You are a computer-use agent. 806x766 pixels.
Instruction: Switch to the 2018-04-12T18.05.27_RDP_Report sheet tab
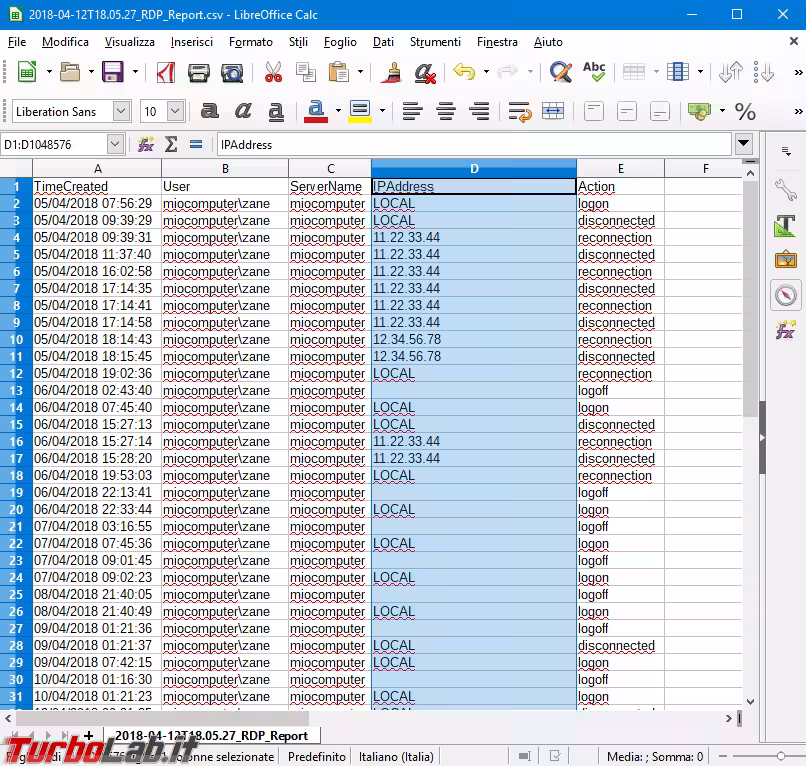[204, 736]
